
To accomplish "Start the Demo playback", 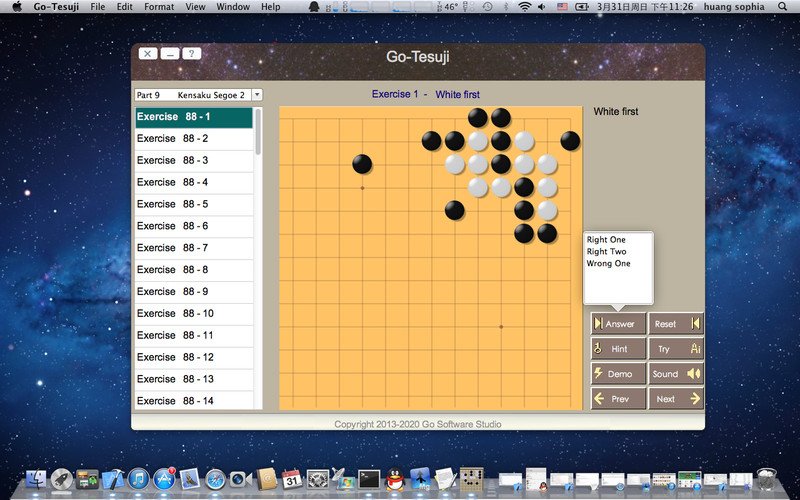I will point(618,373).
